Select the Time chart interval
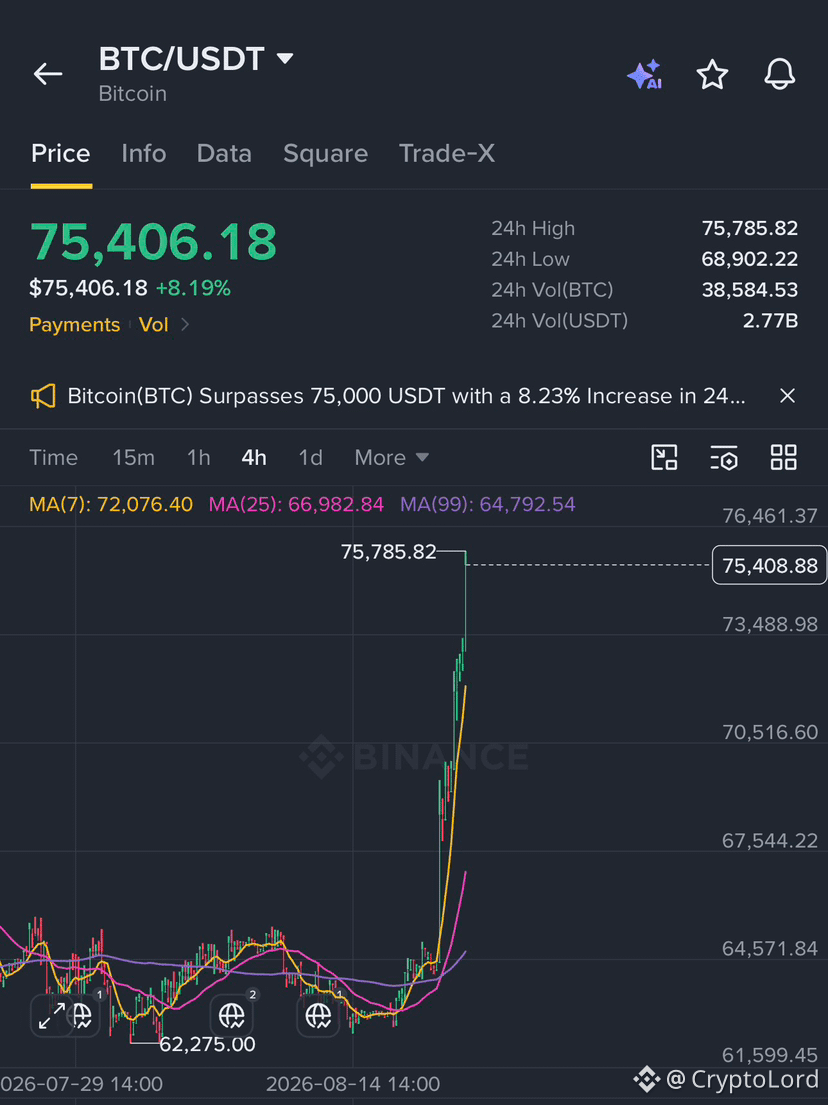The image size is (828, 1105). 54,458
